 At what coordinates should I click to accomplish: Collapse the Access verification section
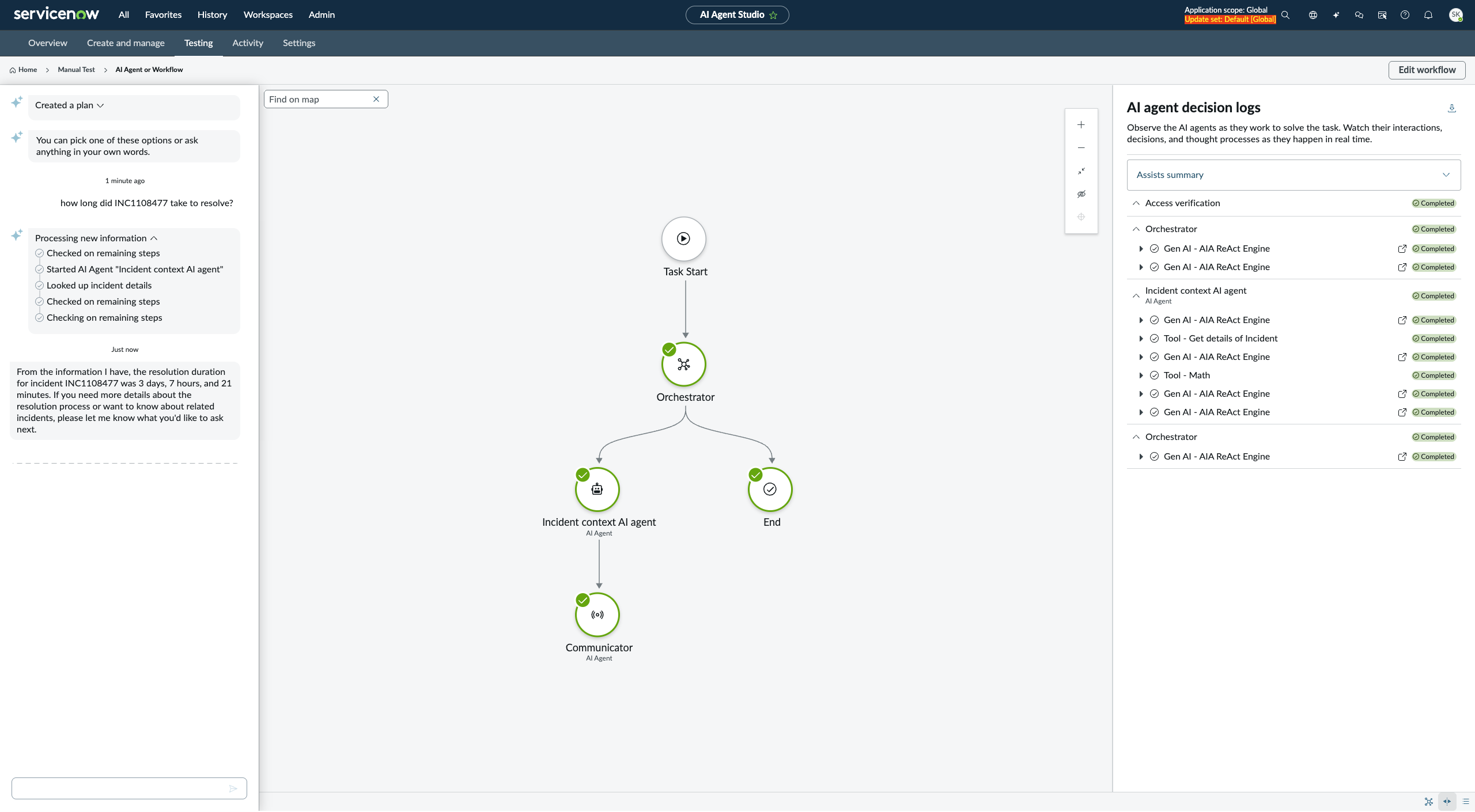(1136, 203)
